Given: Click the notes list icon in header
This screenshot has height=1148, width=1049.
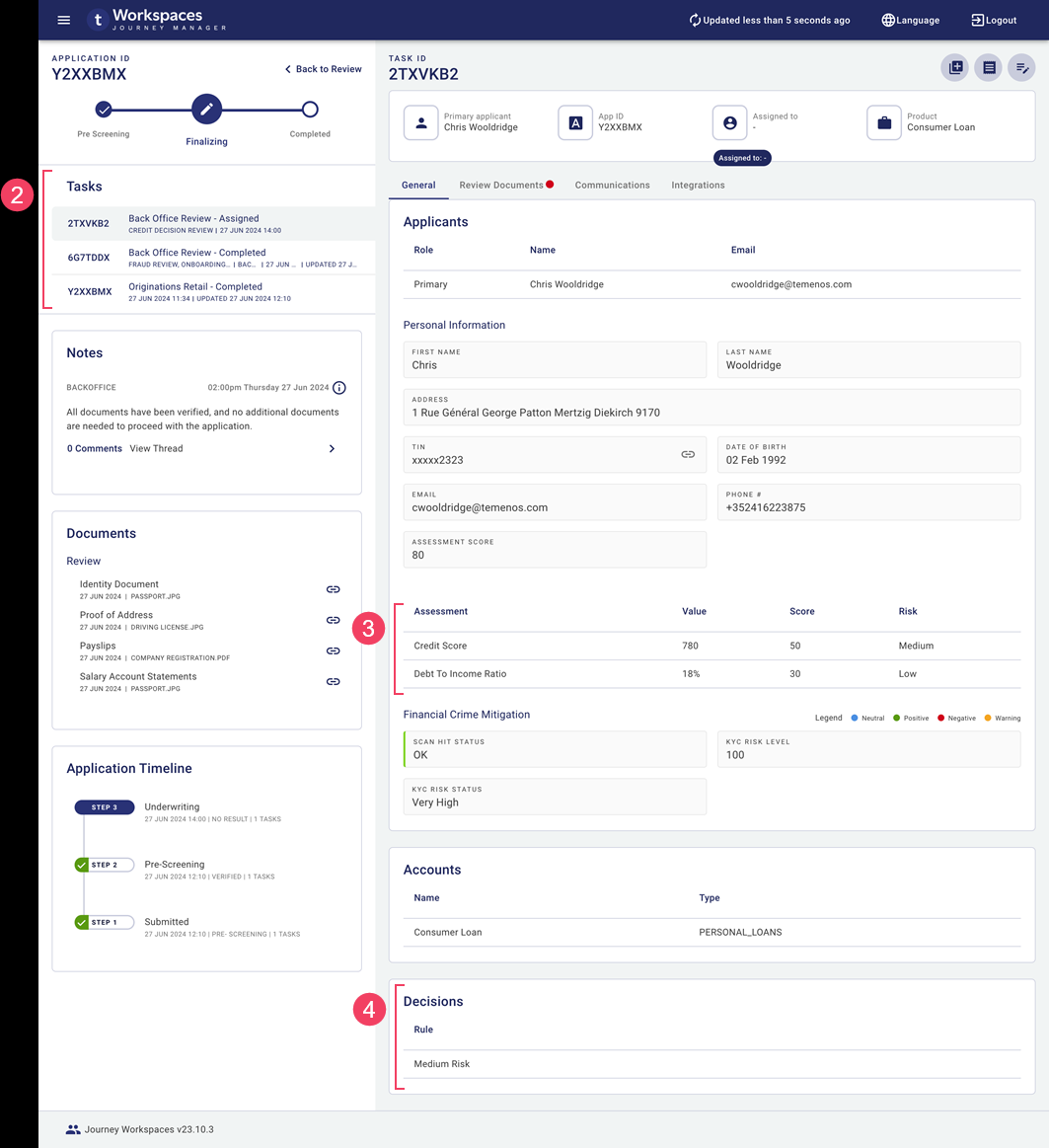Looking at the screenshot, I should [x=988, y=68].
